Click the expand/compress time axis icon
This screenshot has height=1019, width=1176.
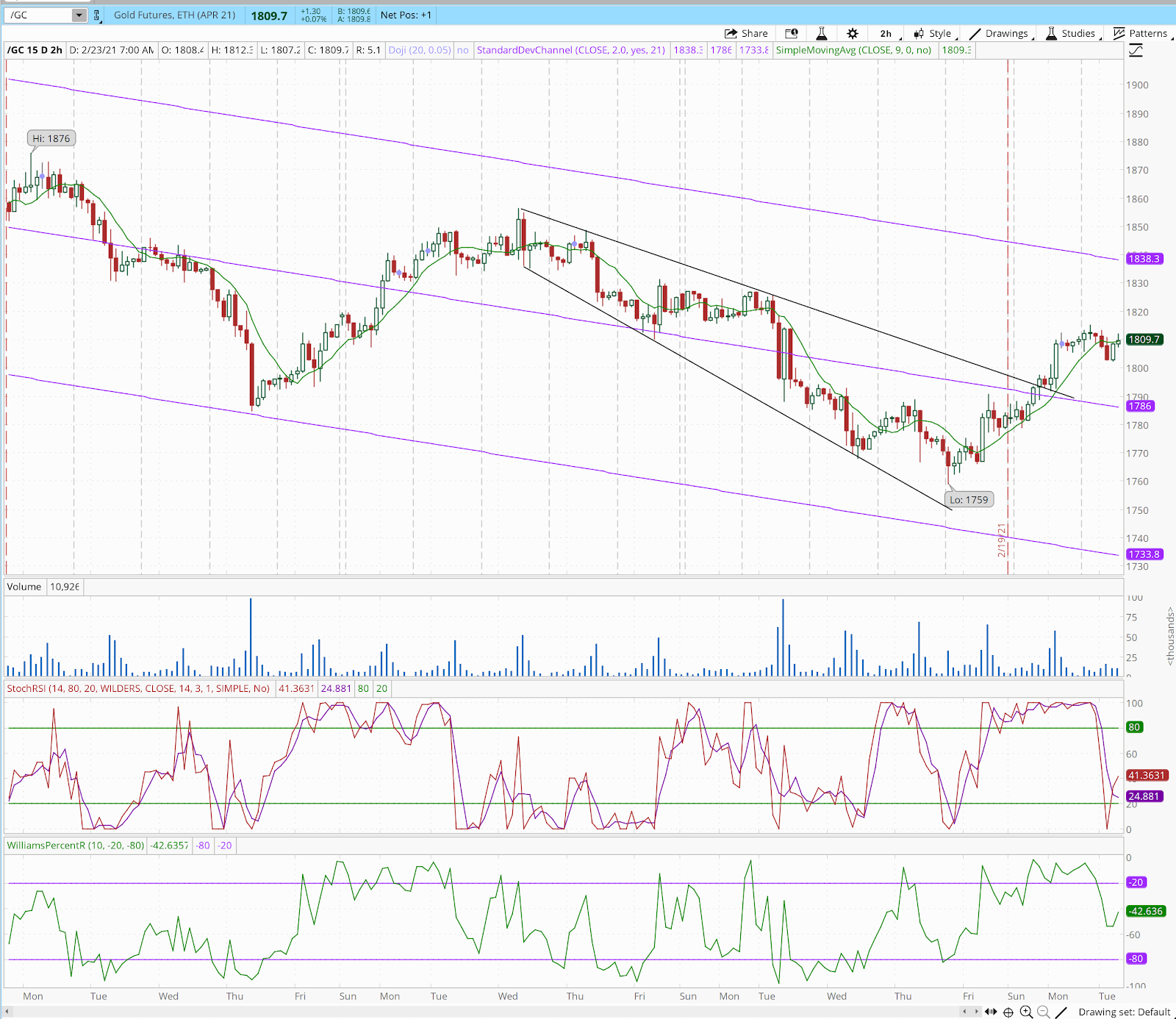[x=991, y=1012]
